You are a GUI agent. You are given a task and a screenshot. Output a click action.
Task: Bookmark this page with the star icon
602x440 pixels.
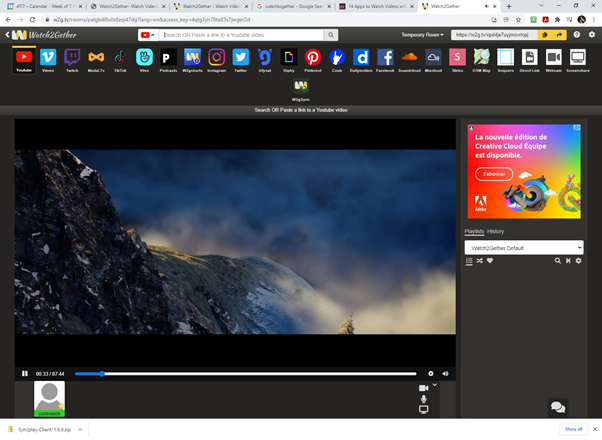pos(519,20)
